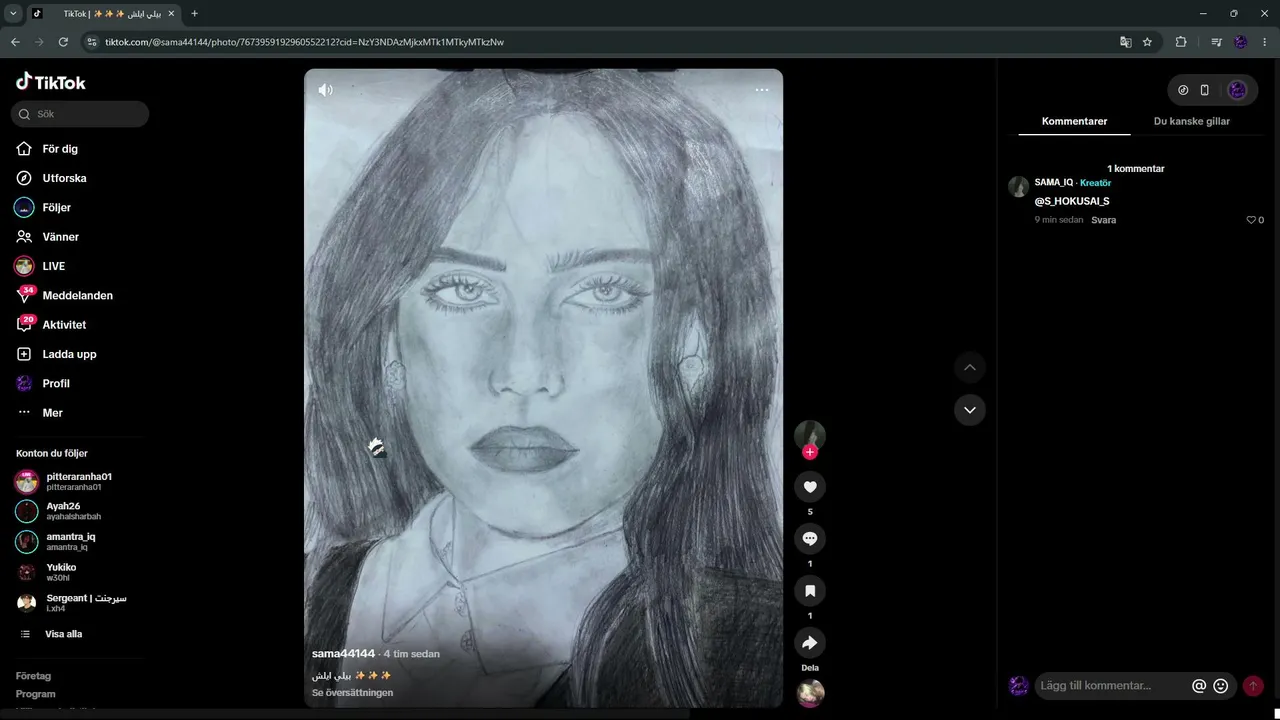Click the phone app icon at top
The height and width of the screenshot is (720, 1280).
pyautogui.click(x=1205, y=90)
